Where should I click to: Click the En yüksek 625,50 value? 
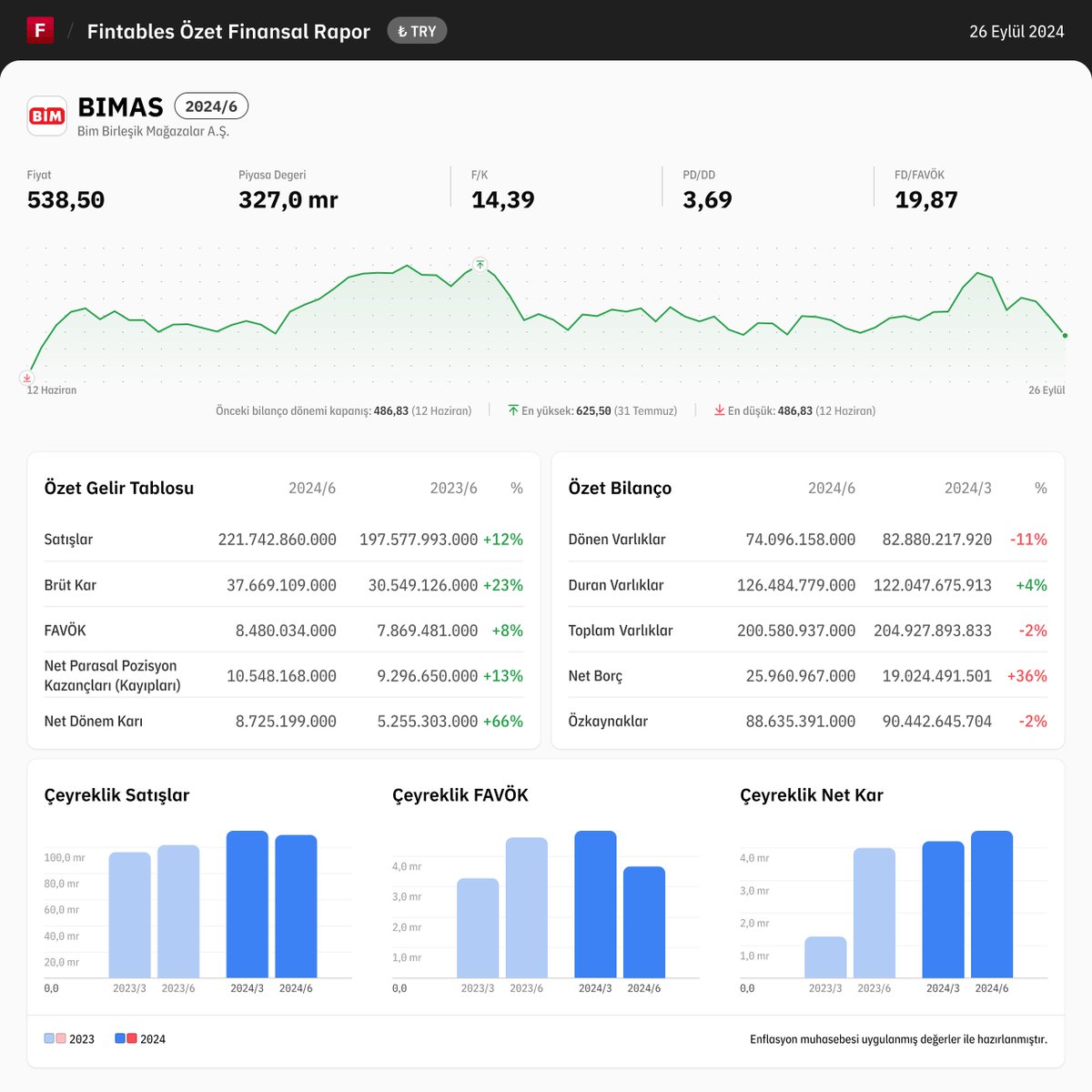click(593, 410)
